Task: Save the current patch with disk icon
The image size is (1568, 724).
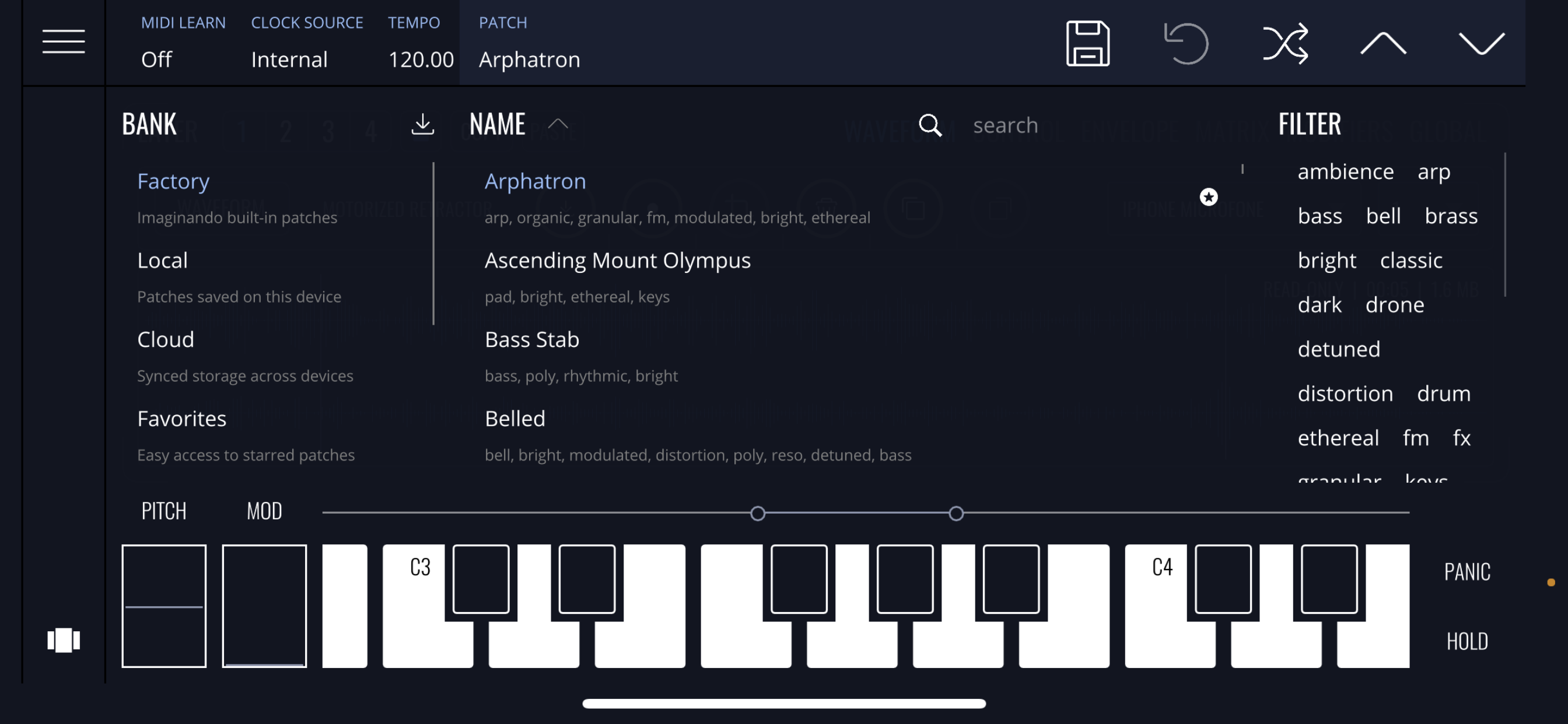Action: coord(1088,43)
